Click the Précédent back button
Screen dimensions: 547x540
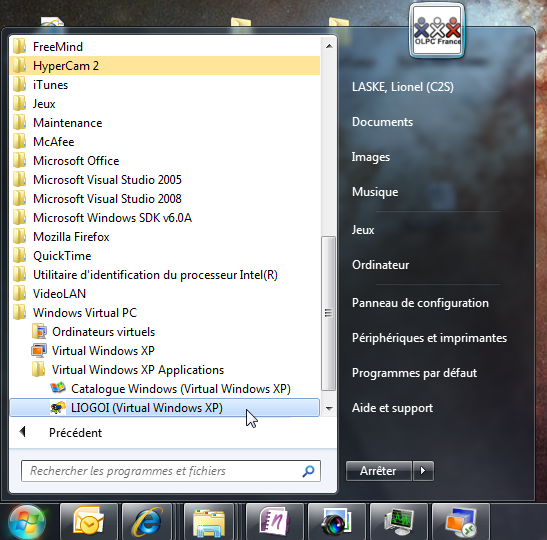[61, 433]
